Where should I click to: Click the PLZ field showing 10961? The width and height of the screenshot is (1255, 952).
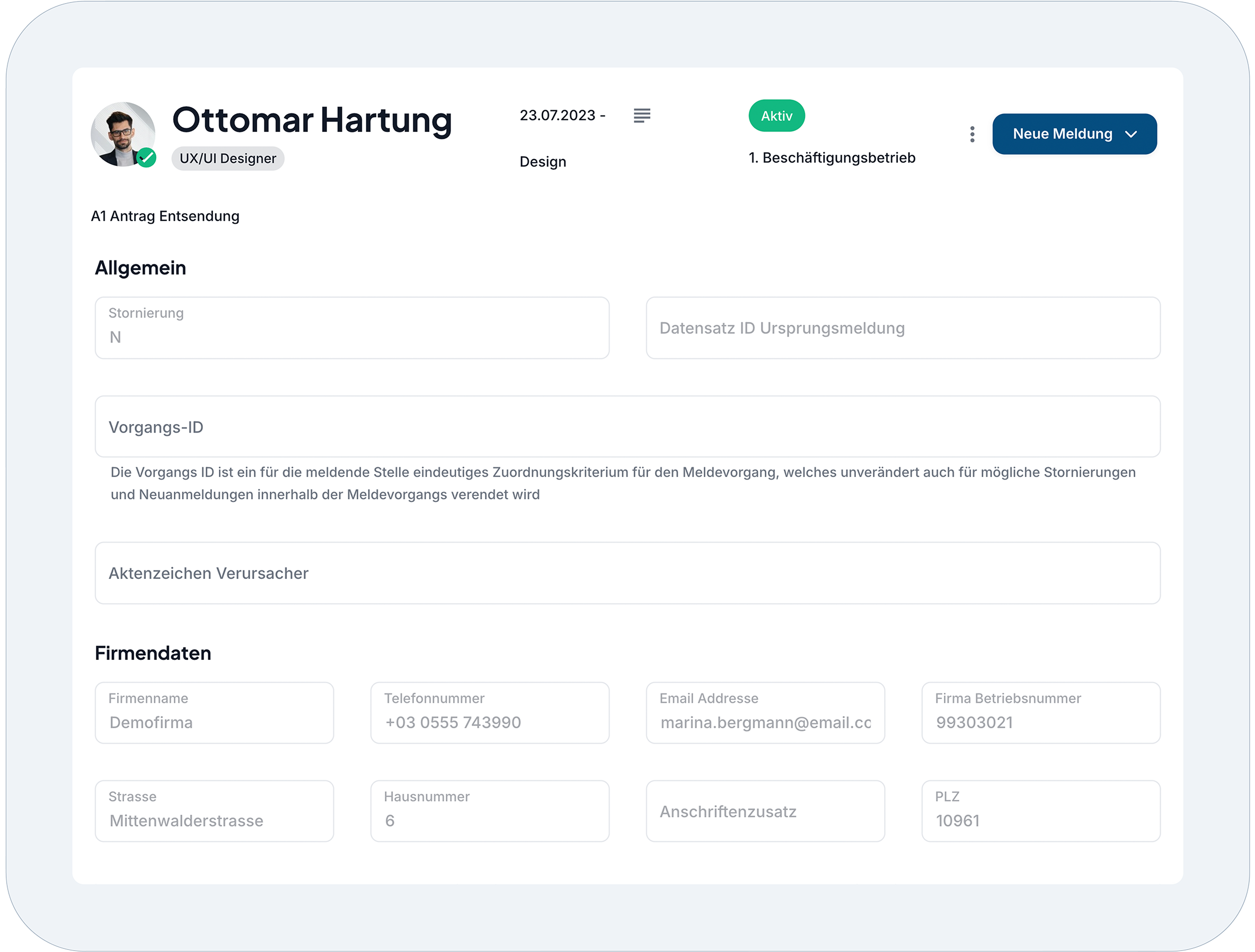pyautogui.click(x=1040, y=810)
